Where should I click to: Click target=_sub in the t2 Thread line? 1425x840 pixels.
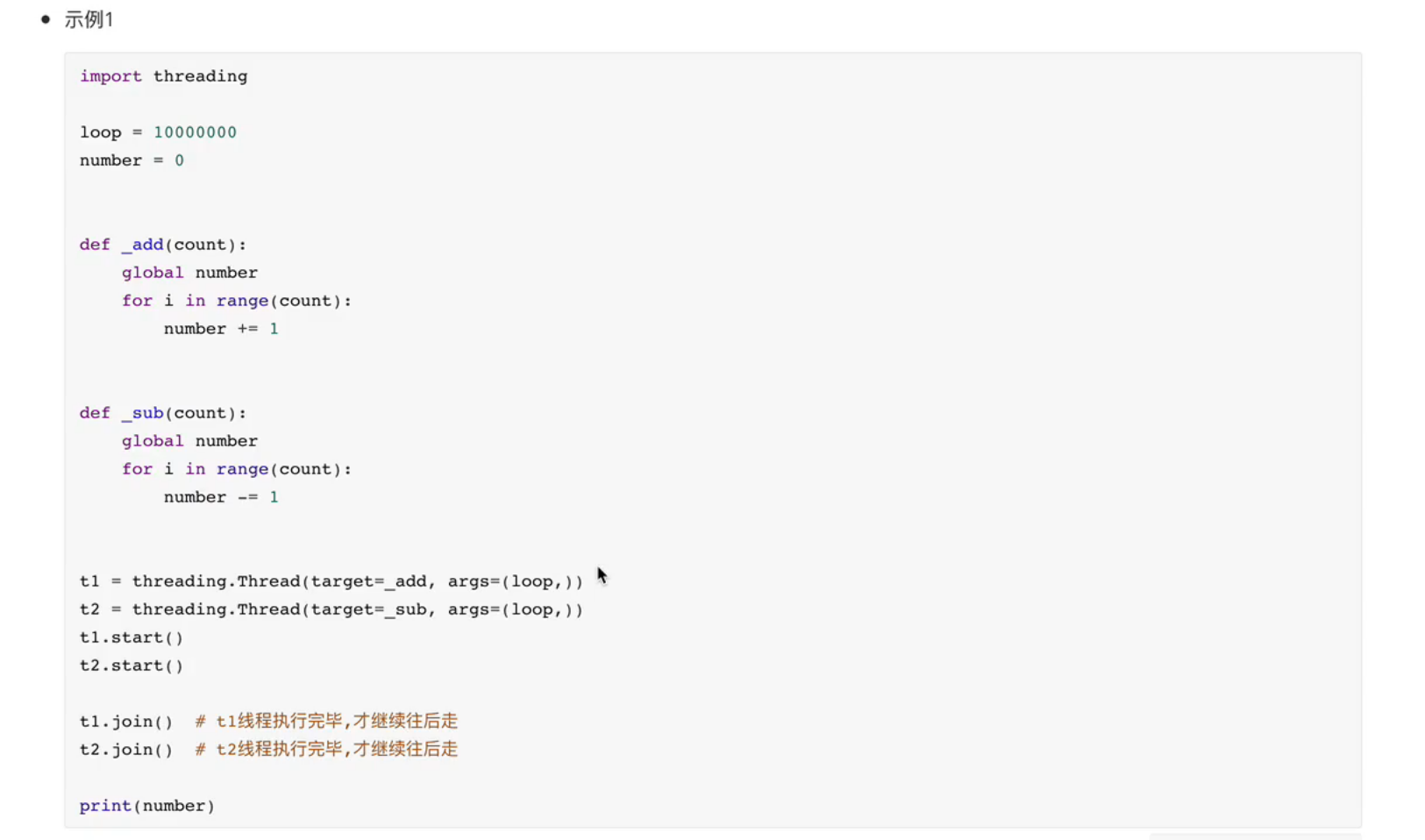click(x=368, y=609)
